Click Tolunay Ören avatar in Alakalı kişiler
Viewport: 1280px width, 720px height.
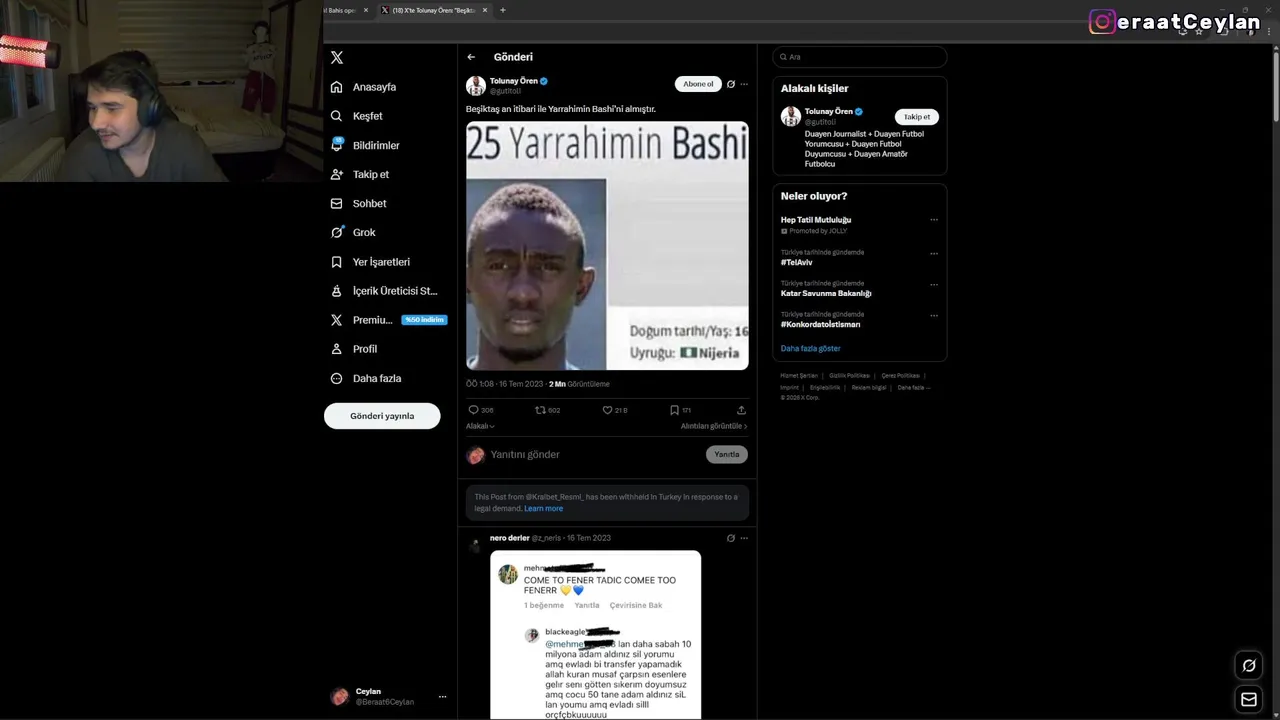pos(791,117)
